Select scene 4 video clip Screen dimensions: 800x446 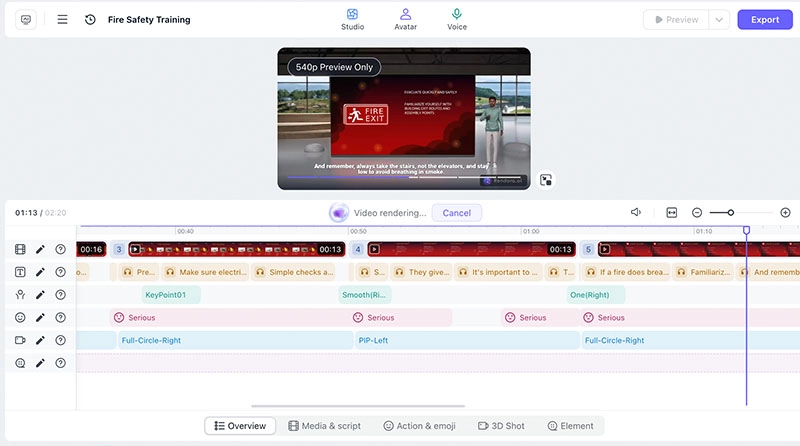471,249
